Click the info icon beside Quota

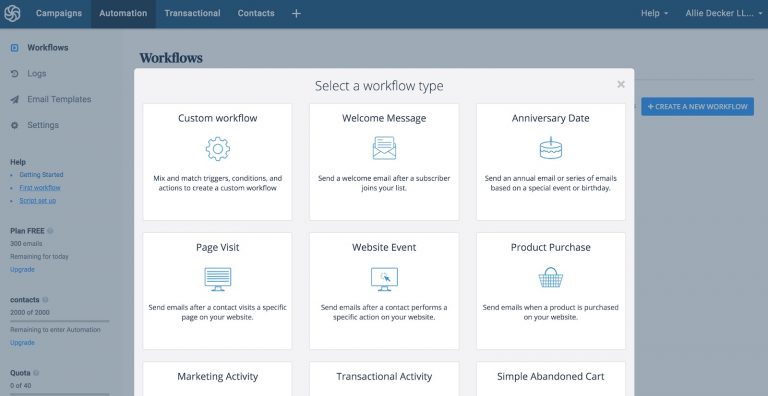click(x=36, y=373)
